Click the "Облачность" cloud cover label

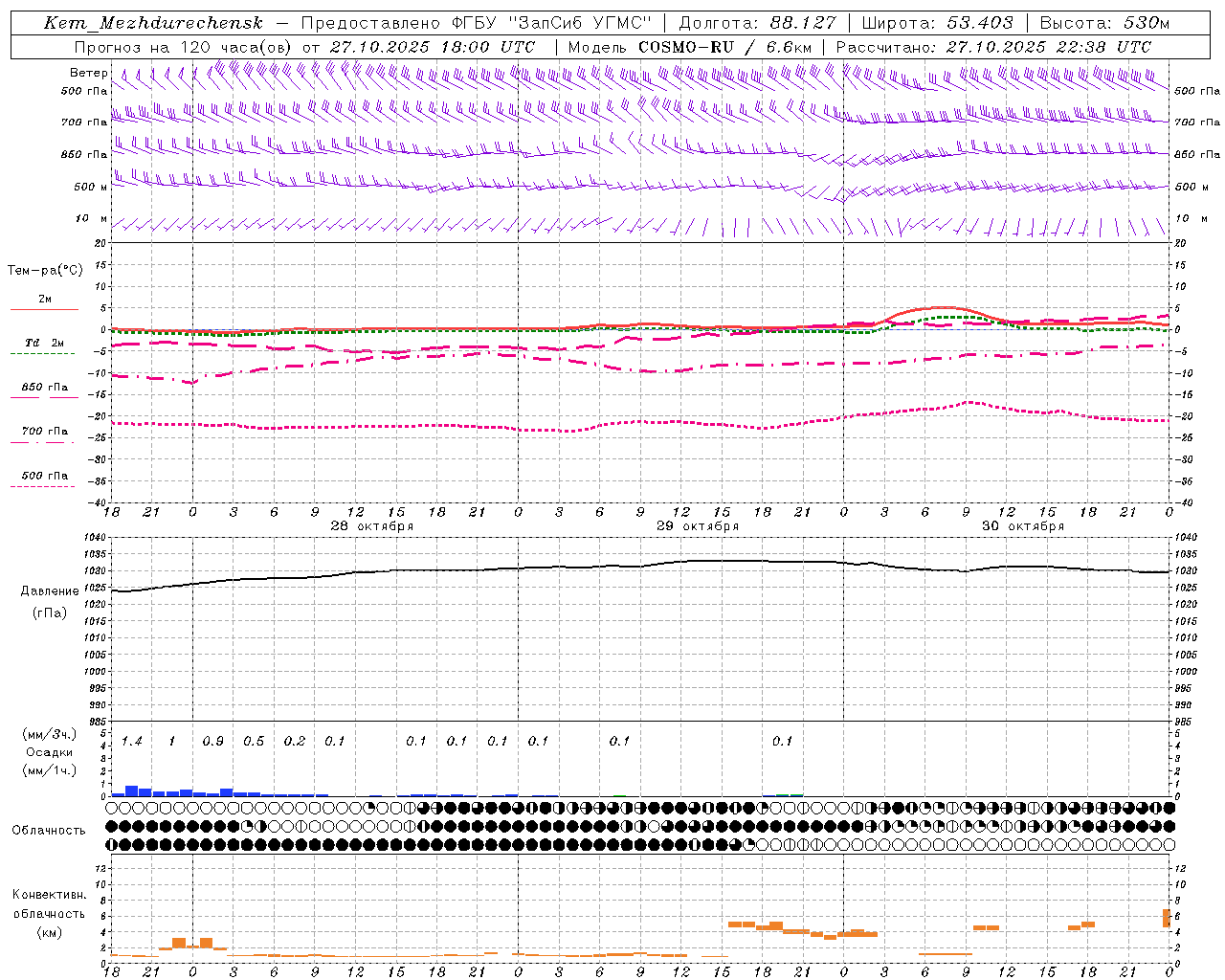tap(49, 831)
